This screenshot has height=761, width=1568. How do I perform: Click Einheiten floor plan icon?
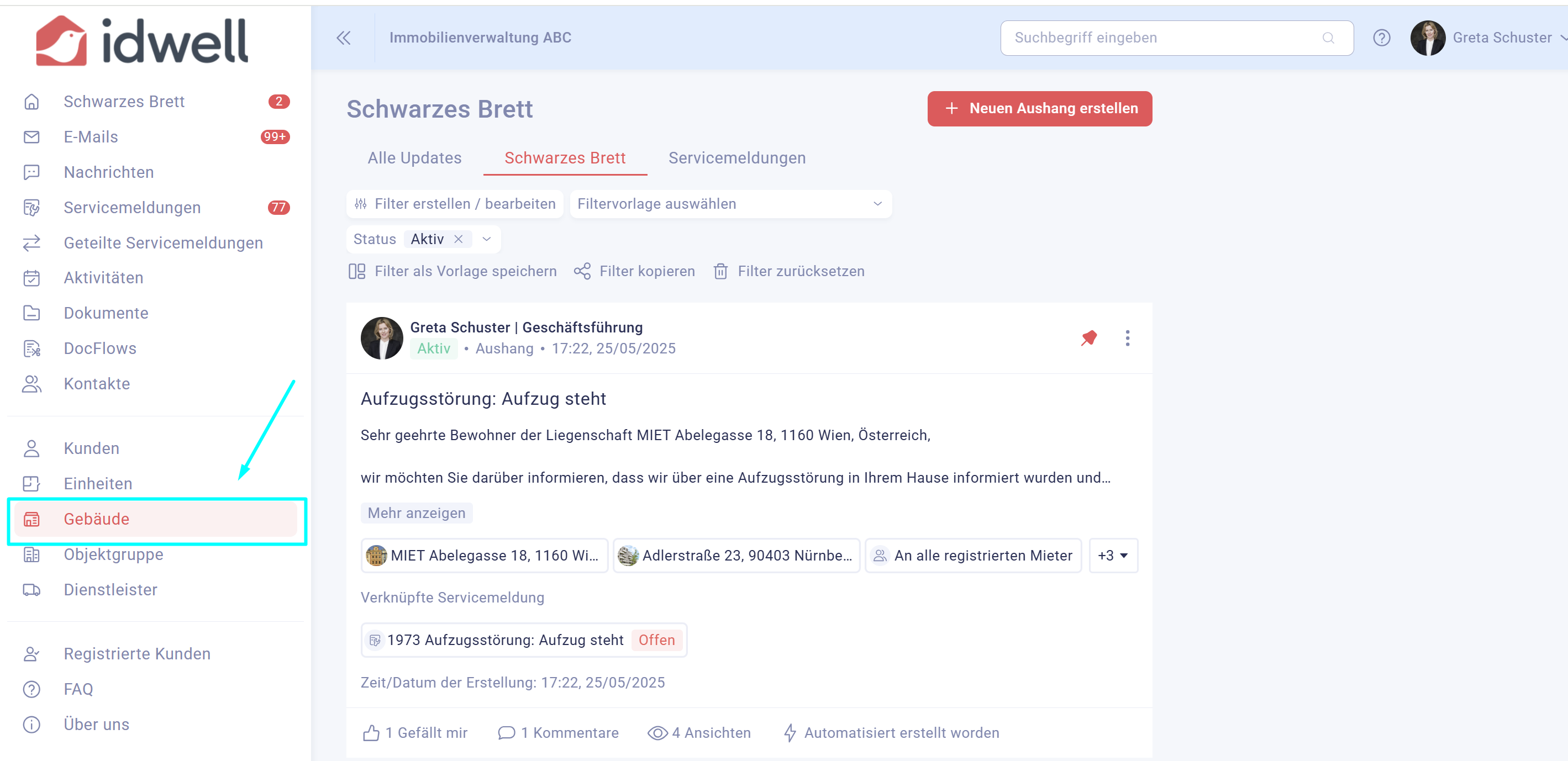[31, 484]
